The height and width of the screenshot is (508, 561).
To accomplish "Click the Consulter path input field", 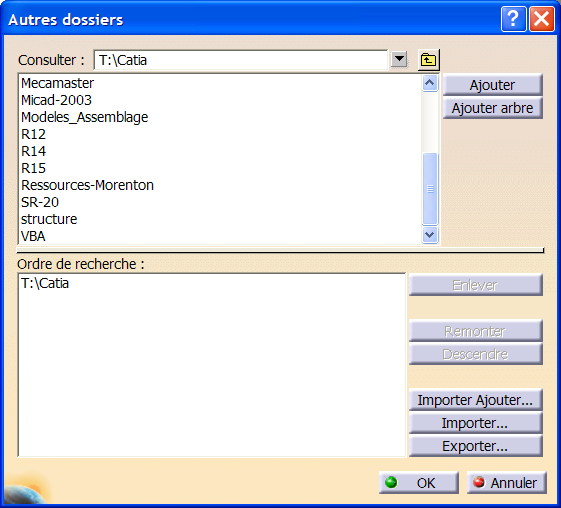I will point(240,60).
